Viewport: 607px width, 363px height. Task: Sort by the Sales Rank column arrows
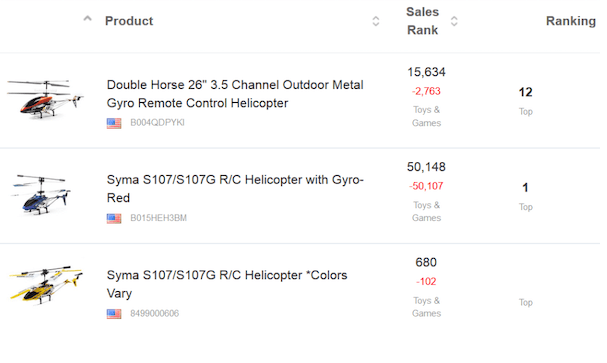click(454, 21)
